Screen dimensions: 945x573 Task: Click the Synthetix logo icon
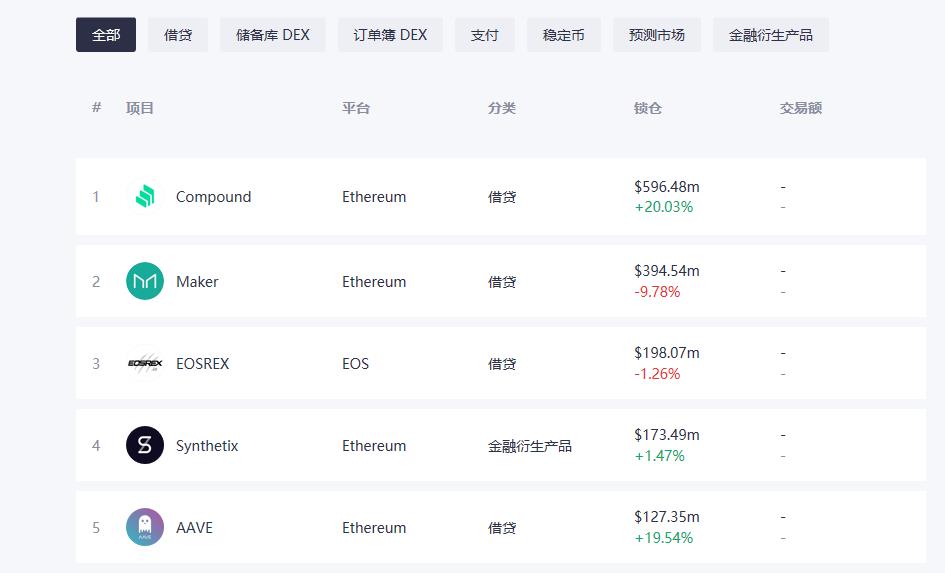pyautogui.click(x=145, y=445)
